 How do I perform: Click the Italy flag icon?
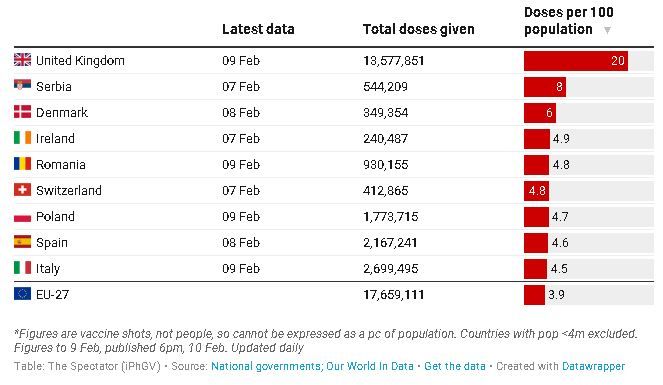(x=22, y=268)
